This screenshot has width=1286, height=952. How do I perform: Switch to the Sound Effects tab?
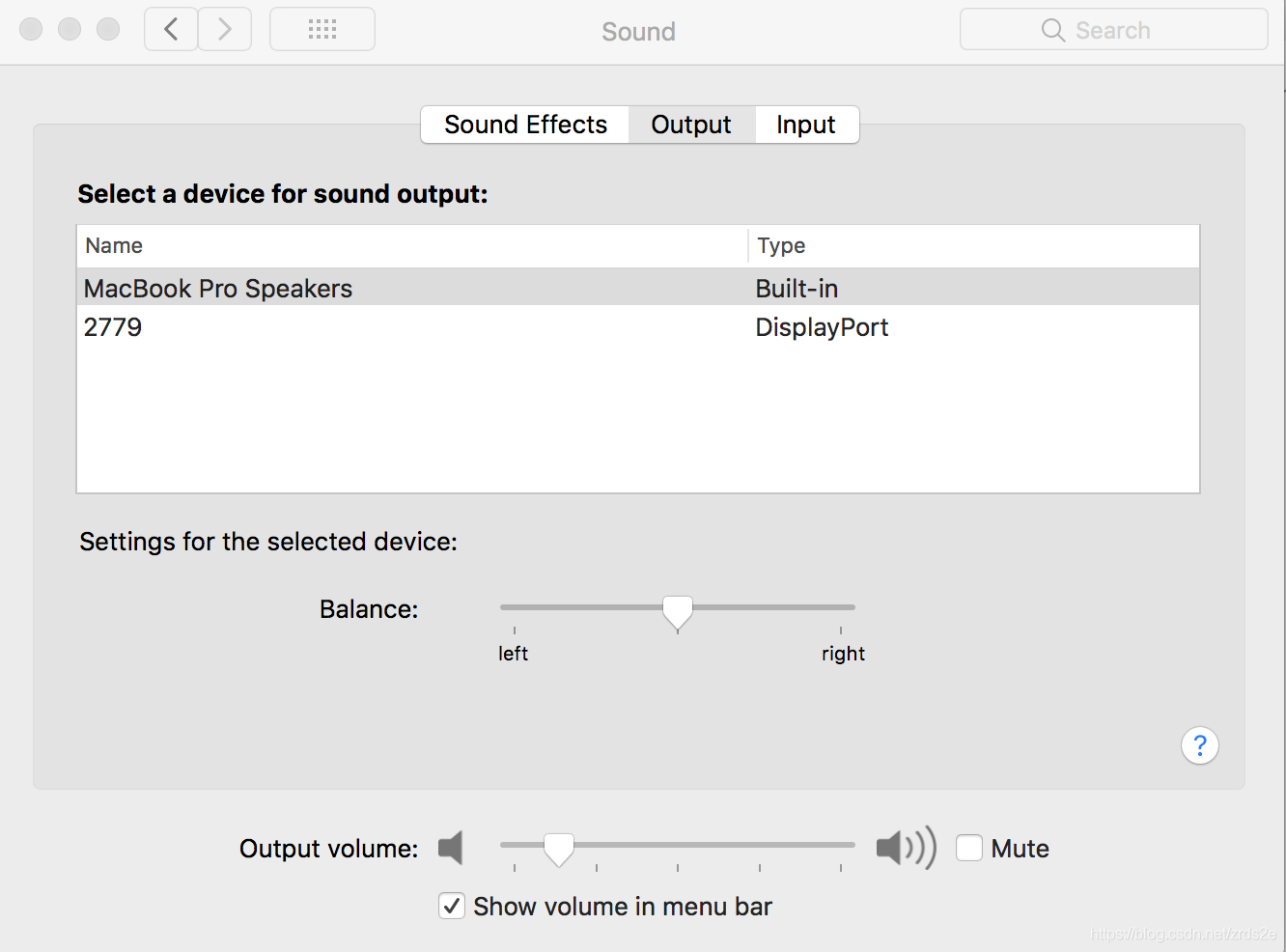(525, 125)
